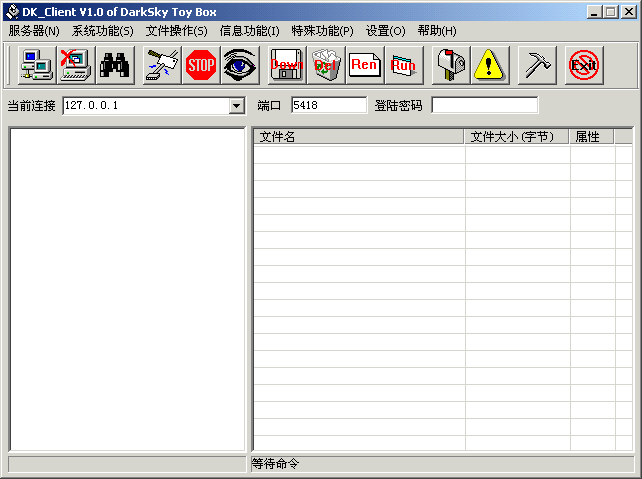The height and width of the screenshot is (479, 642).
Task: Click the login password input field
Action: pyautogui.click(x=484, y=105)
